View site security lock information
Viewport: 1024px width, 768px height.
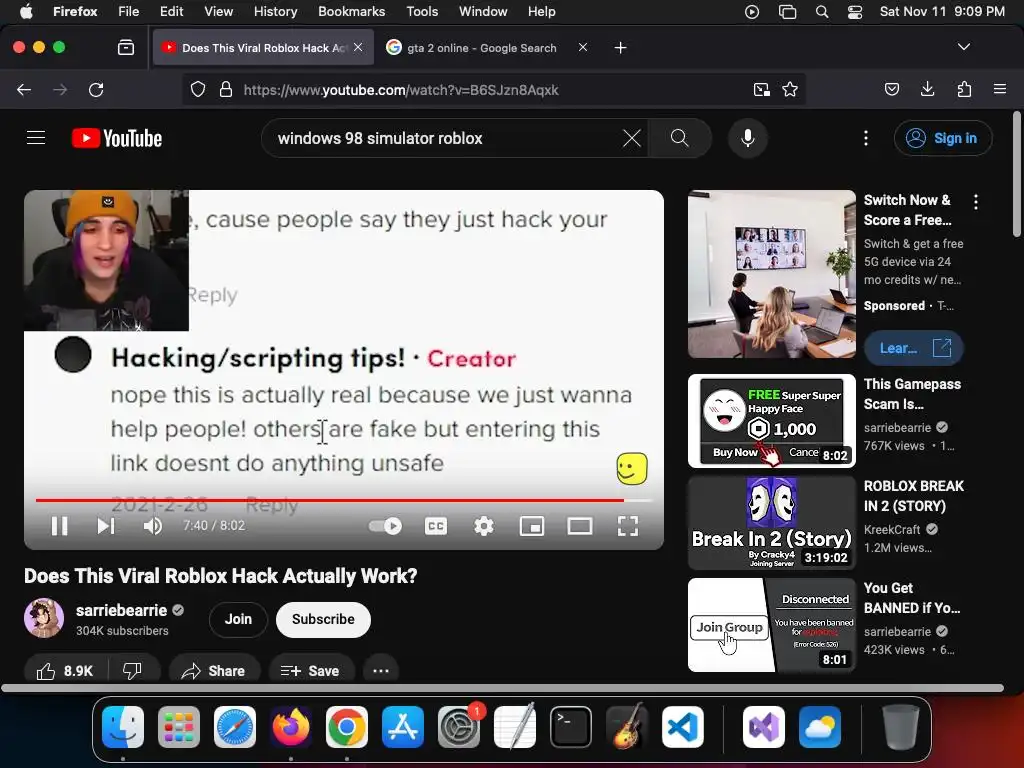click(226, 89)
